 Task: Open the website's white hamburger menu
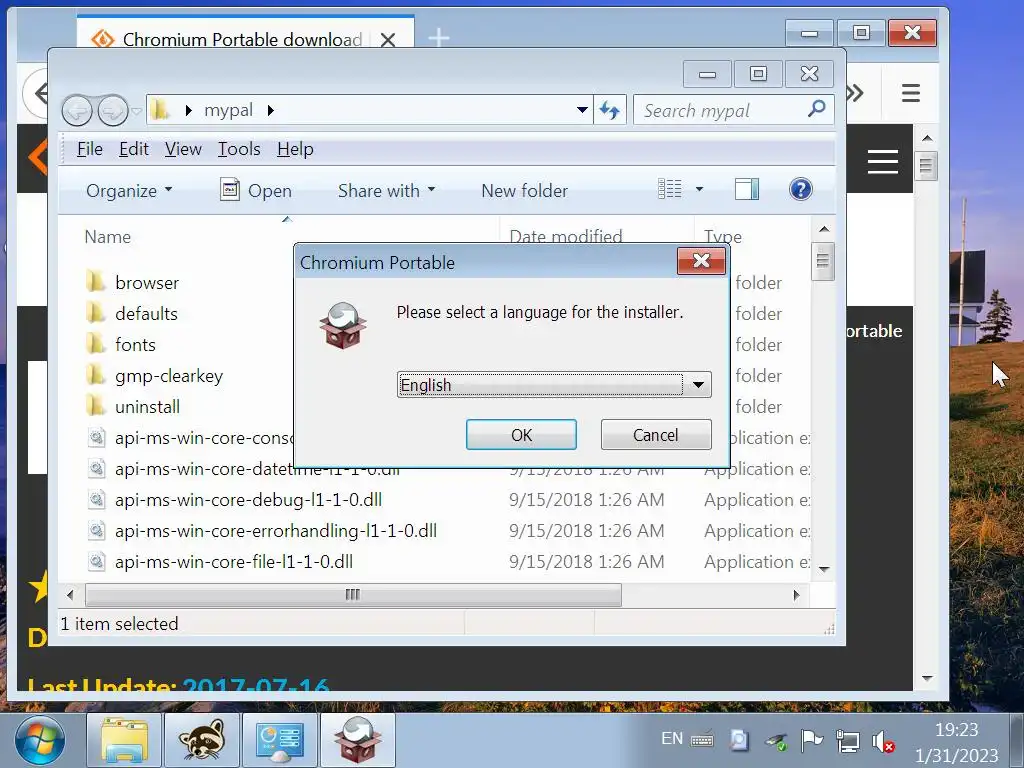[x=882, y=161]
